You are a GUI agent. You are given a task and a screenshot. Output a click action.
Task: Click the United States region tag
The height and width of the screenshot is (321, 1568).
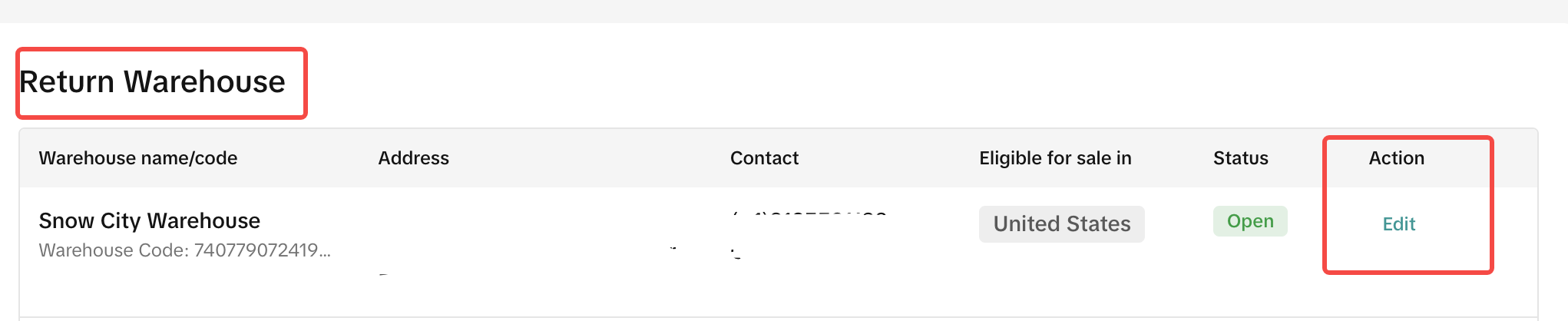coord(1061,224)
